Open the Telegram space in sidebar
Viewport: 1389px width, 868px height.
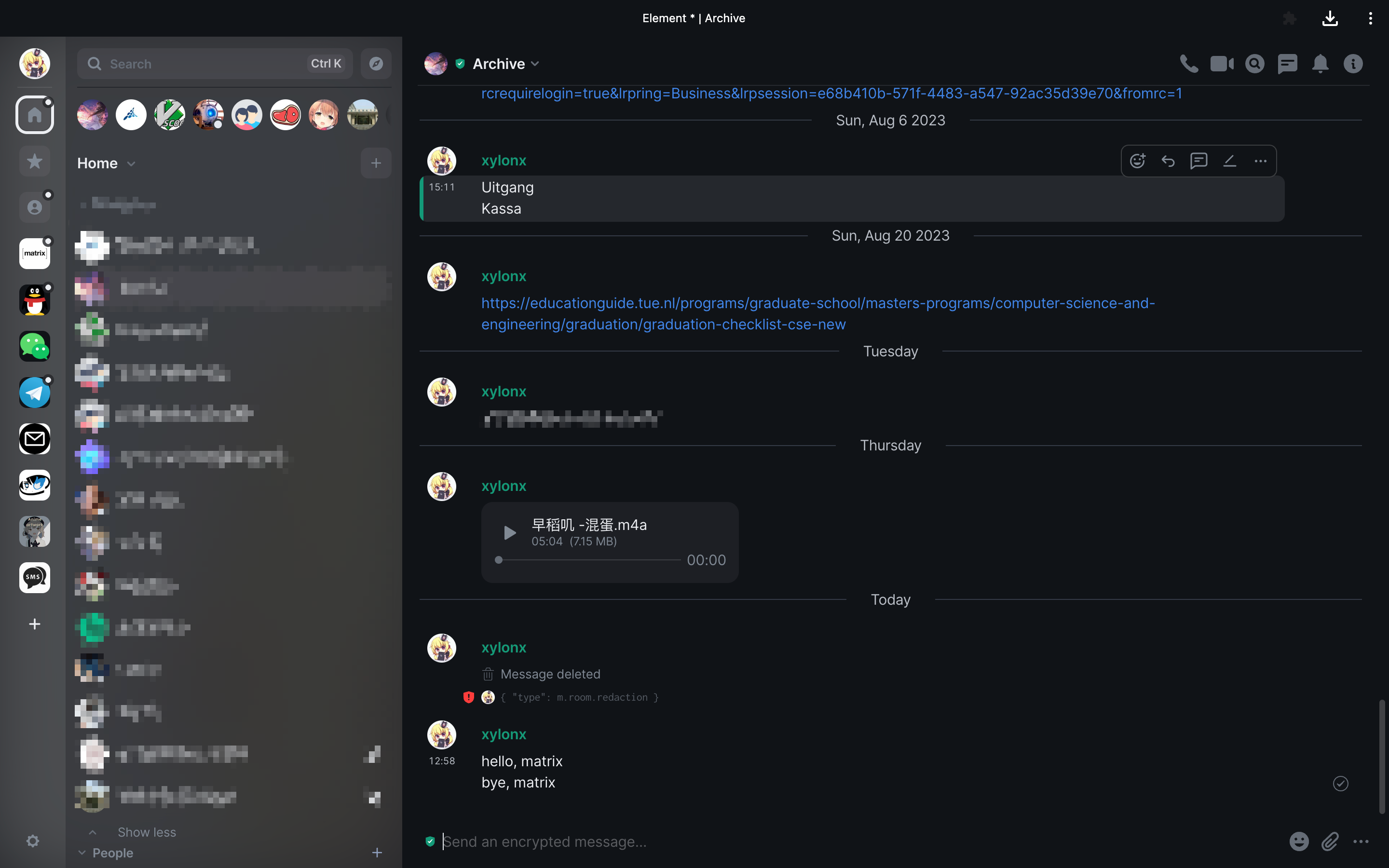[x=34, y=393]
